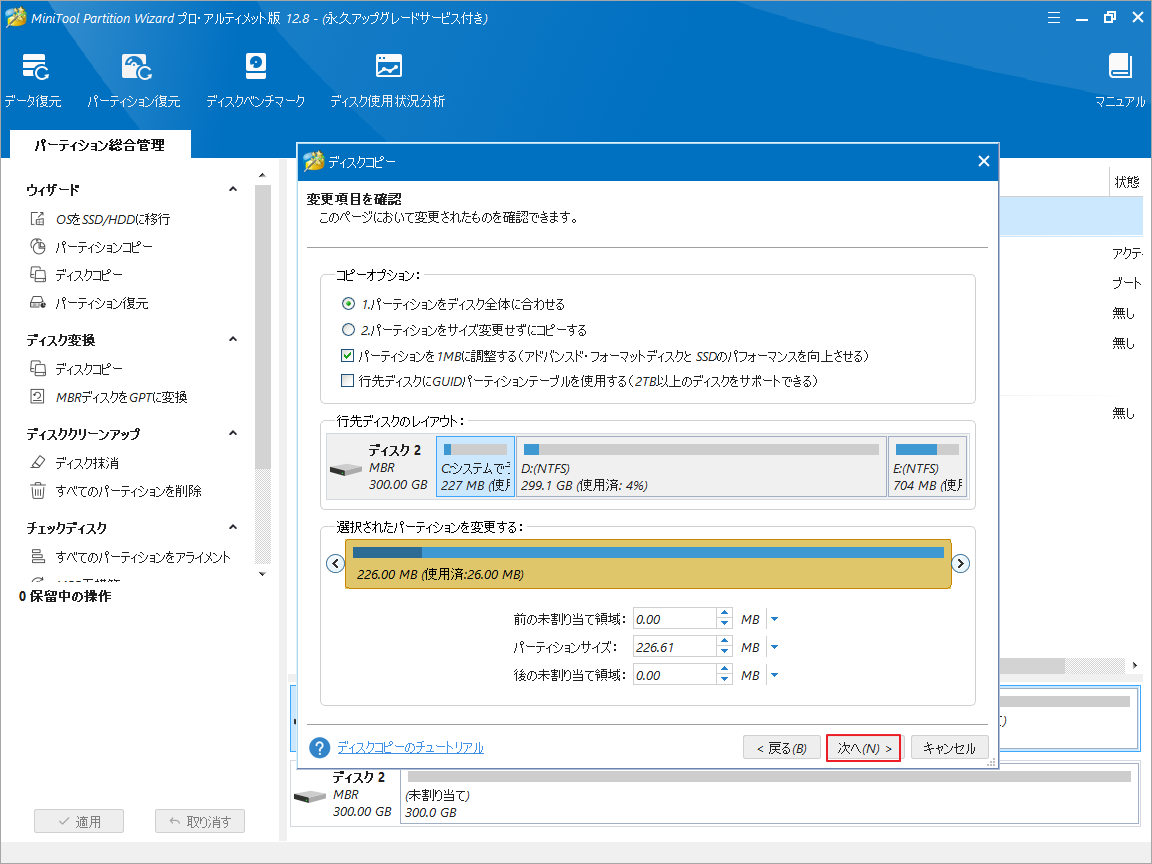Increase 前の未割り当て領域 value with up spinner
This screenshot has width=1152, height=864.
[725, 613]
